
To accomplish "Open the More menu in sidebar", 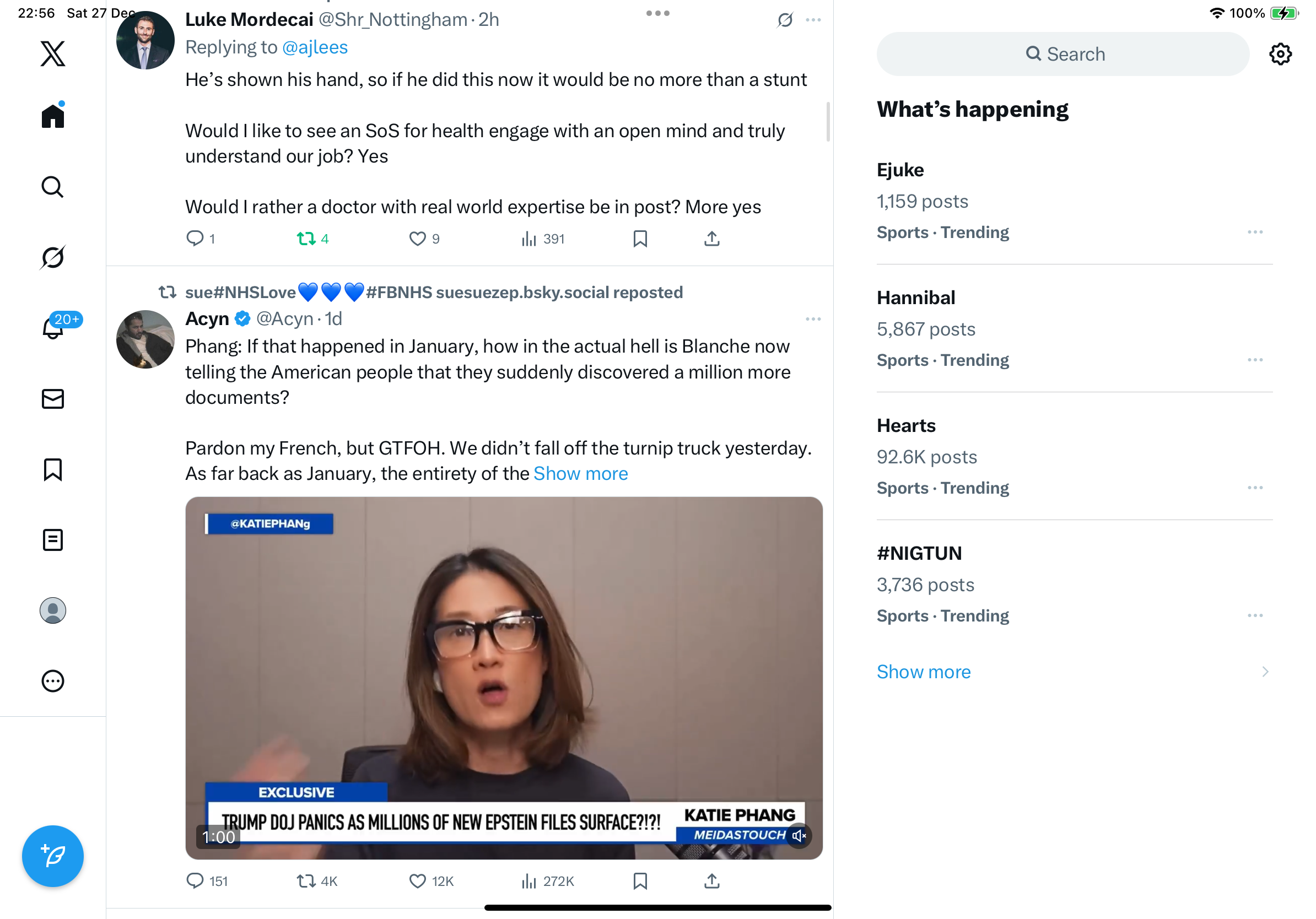I will (53, 681).
